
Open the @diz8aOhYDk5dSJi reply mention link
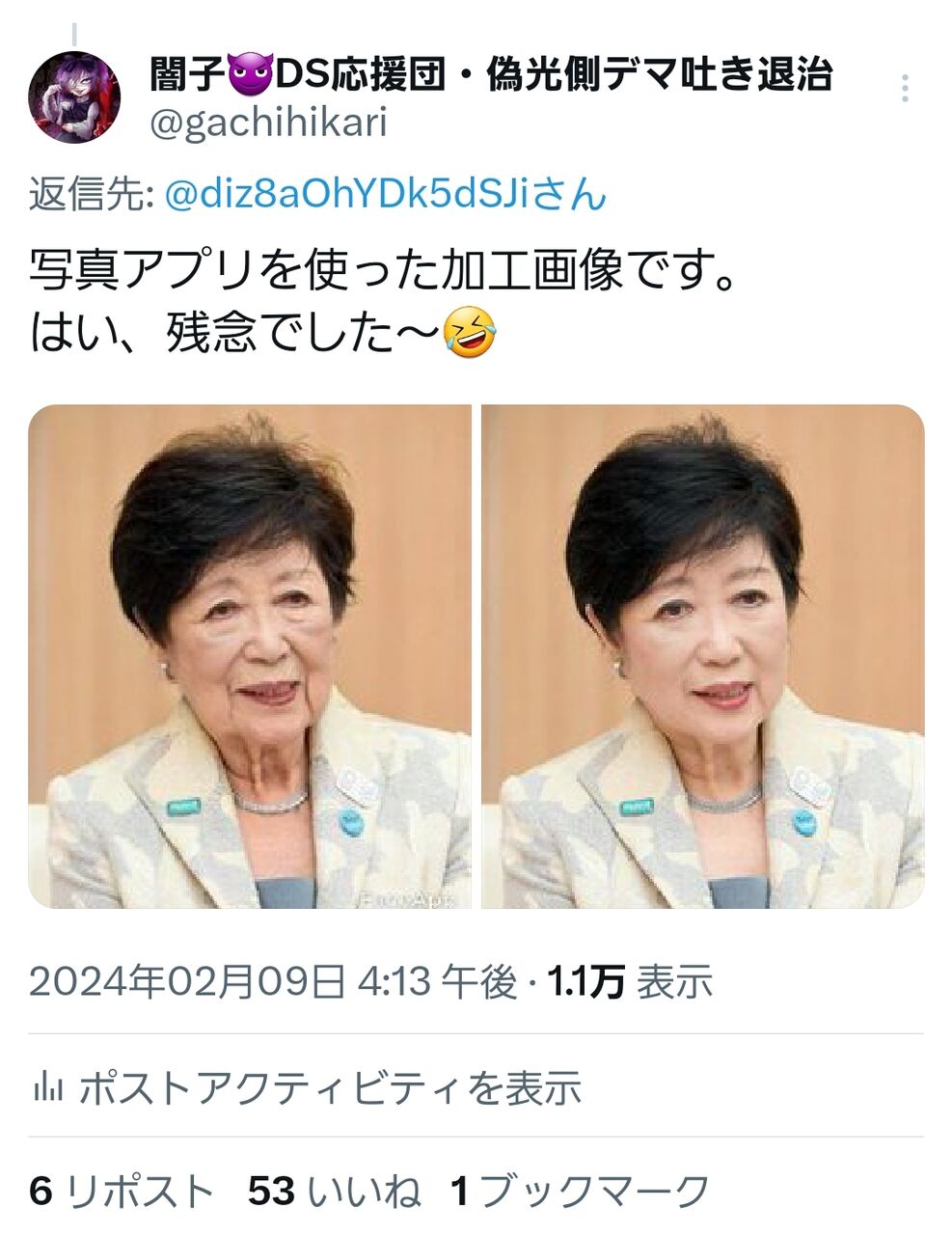coord(385,194)
